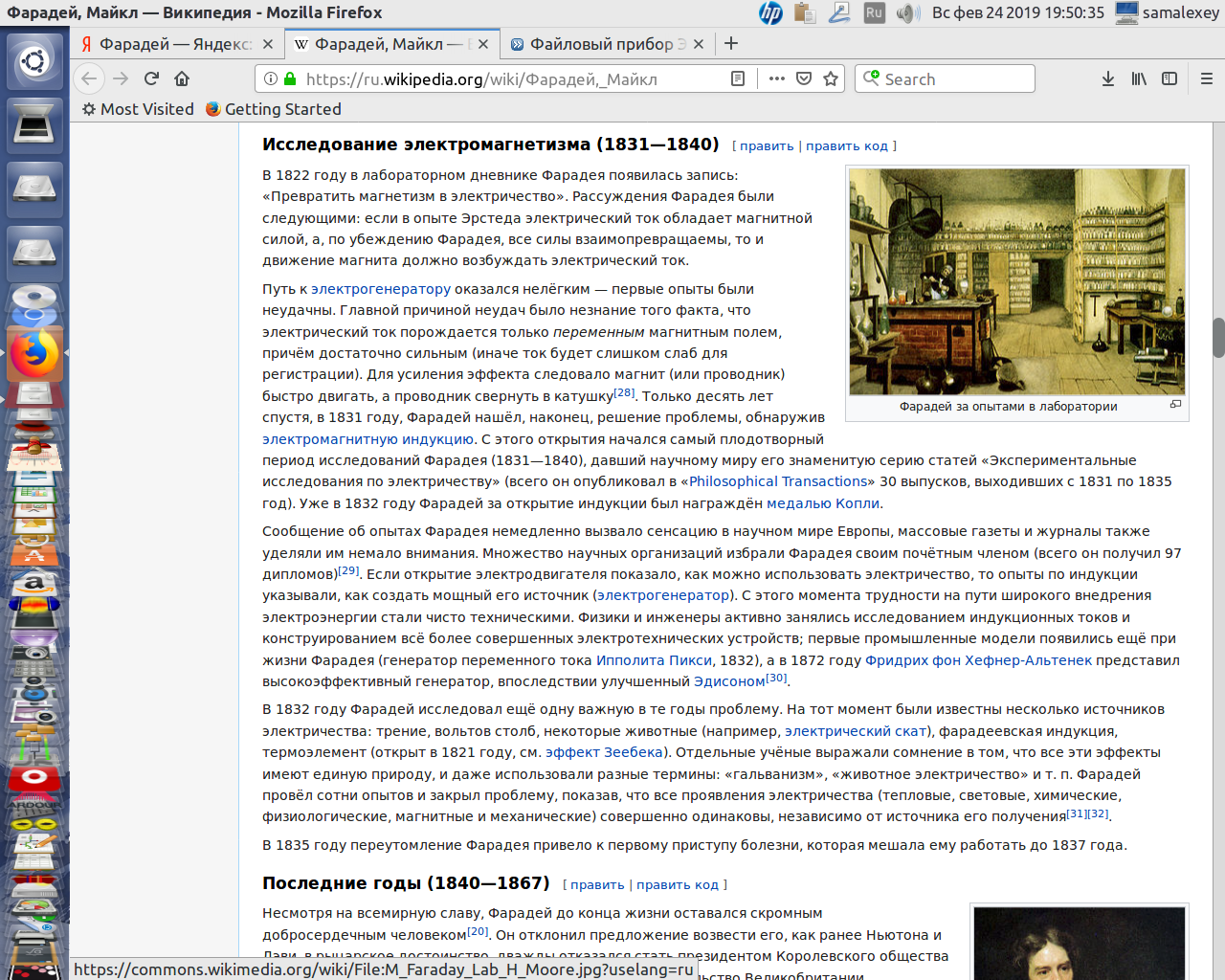The image size is (1225, 980).
Task: Open Faraday laboratory painting thumbnail
Action: [1017, 282]
